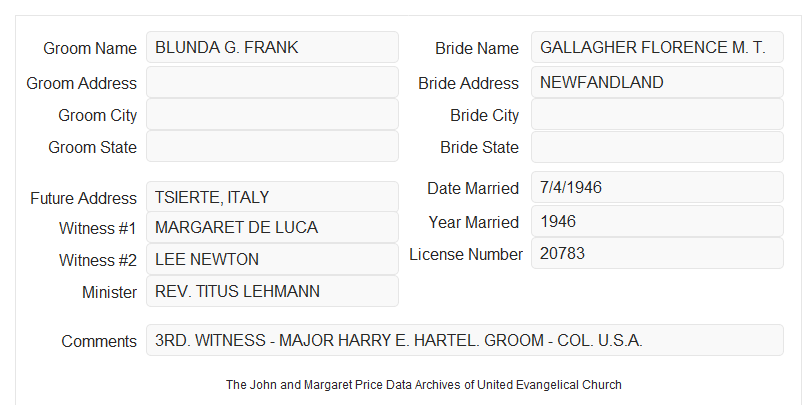Select the empty Groom Address field

tap(272, 82)
